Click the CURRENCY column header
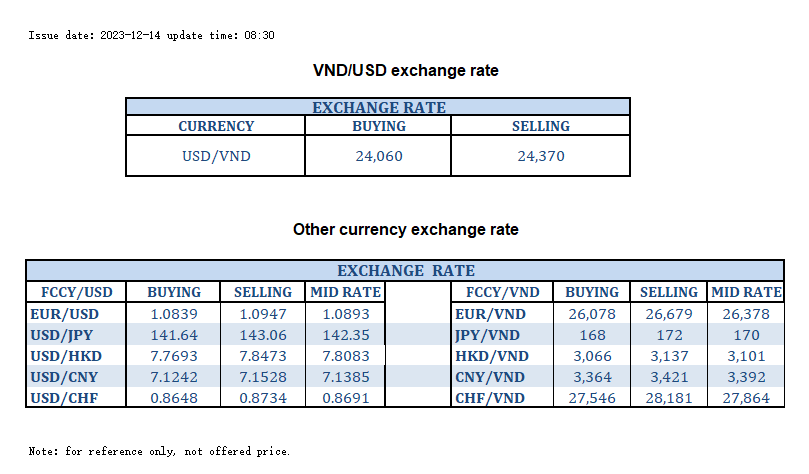Viewport: 809px width, 474px height. coord(216,127)
